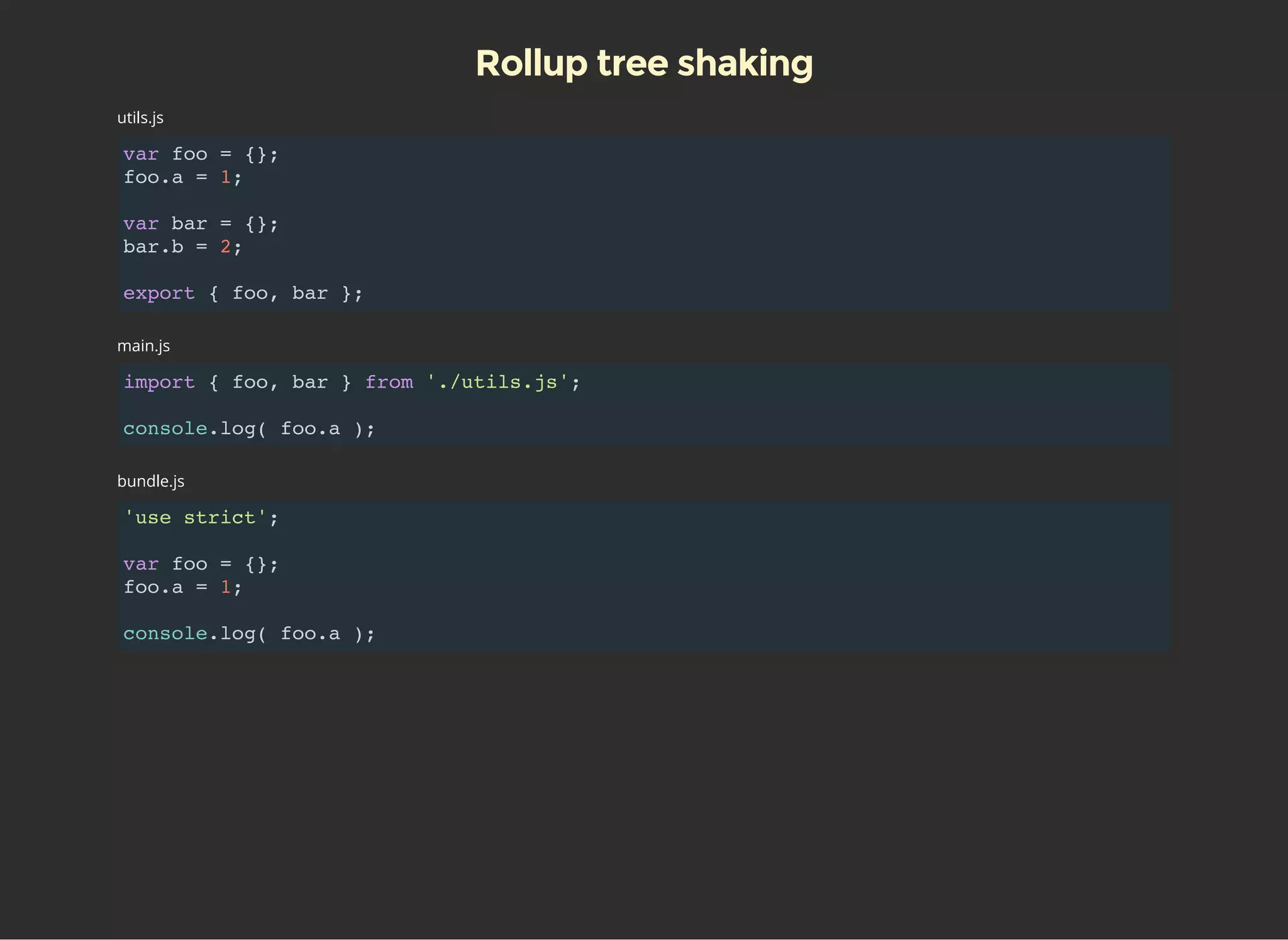The height and width of the screenshot is (940, 1288).
Task: Click the 'main.js' file label
Action: coord(143,346)
